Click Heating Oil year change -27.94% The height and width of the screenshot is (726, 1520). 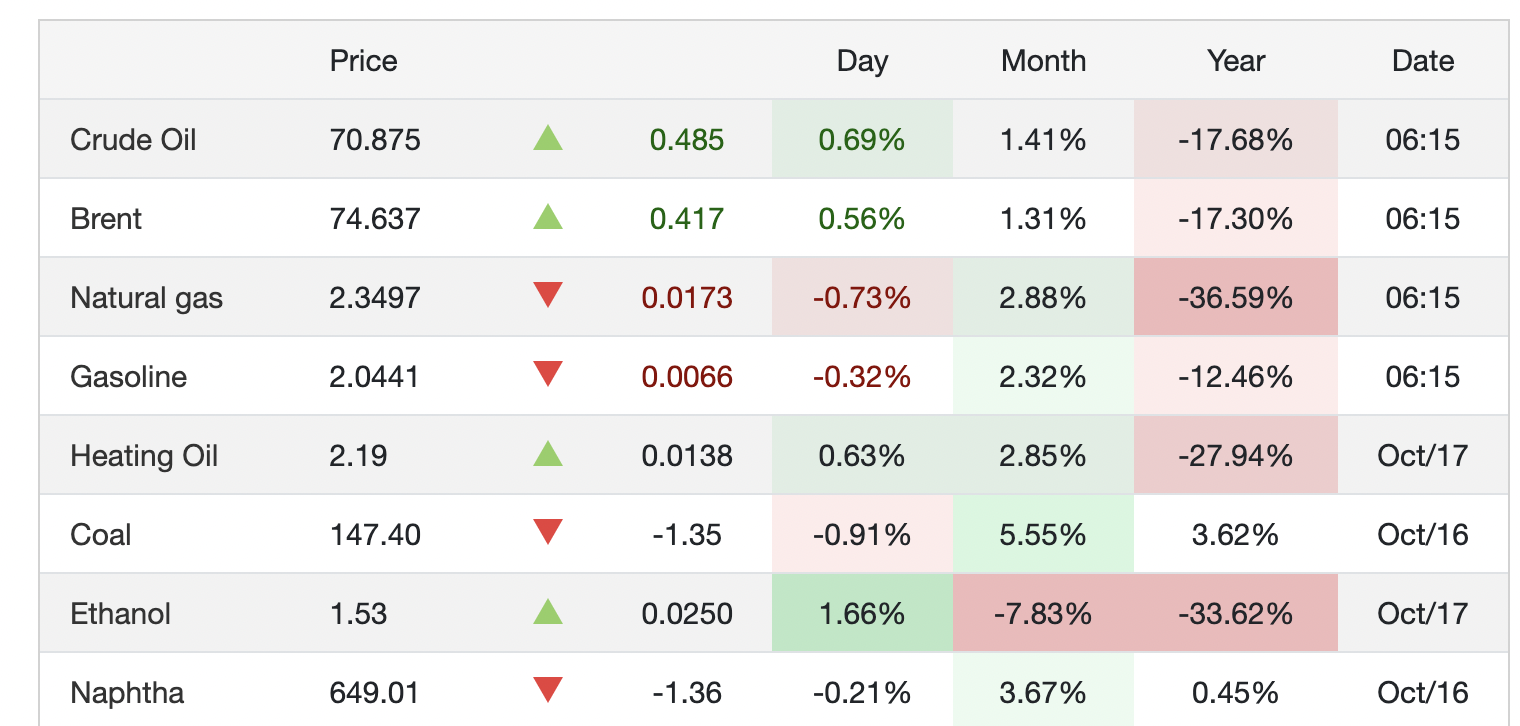(x=1236, y=456)
